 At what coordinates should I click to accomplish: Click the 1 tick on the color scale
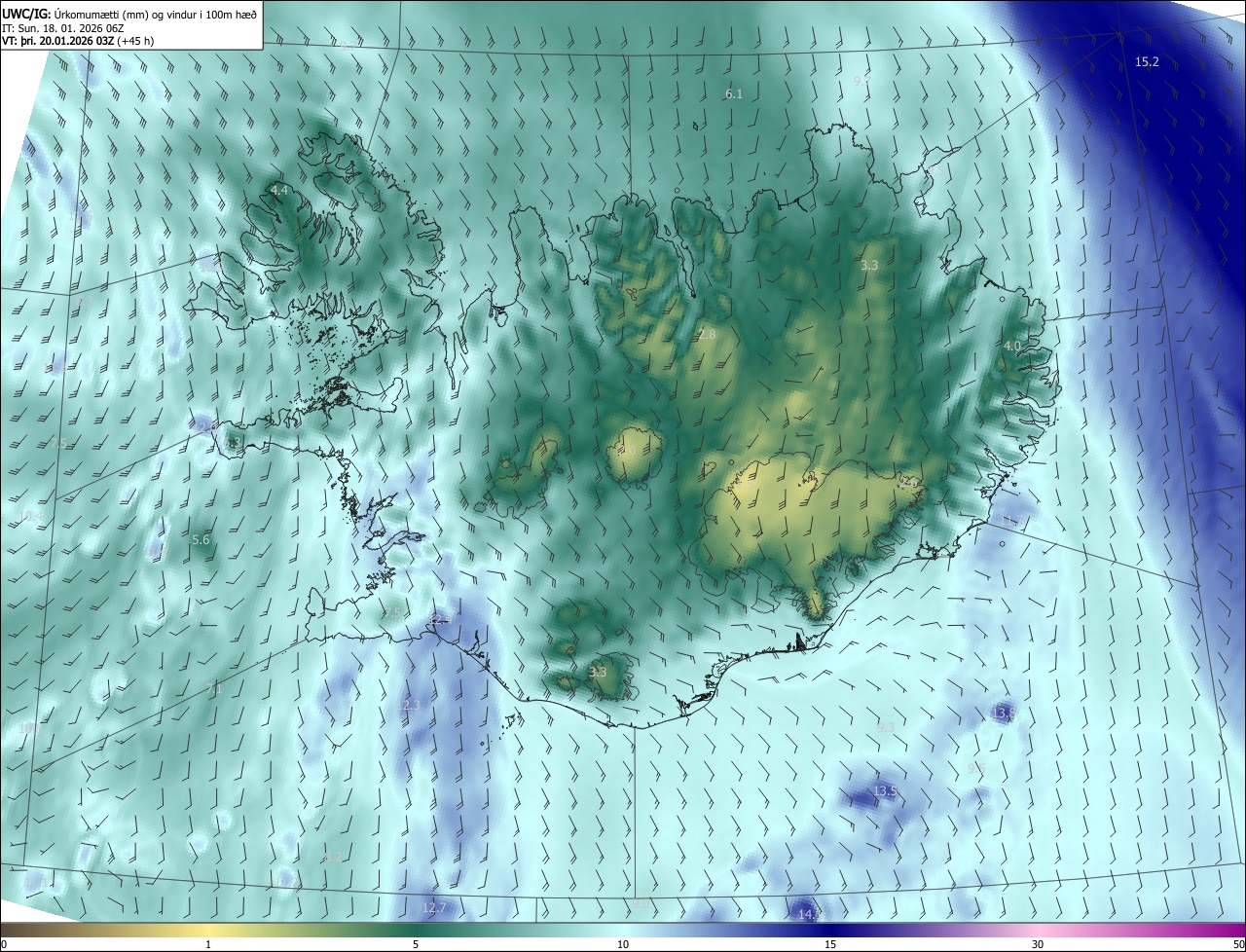(x=208, y=945)
